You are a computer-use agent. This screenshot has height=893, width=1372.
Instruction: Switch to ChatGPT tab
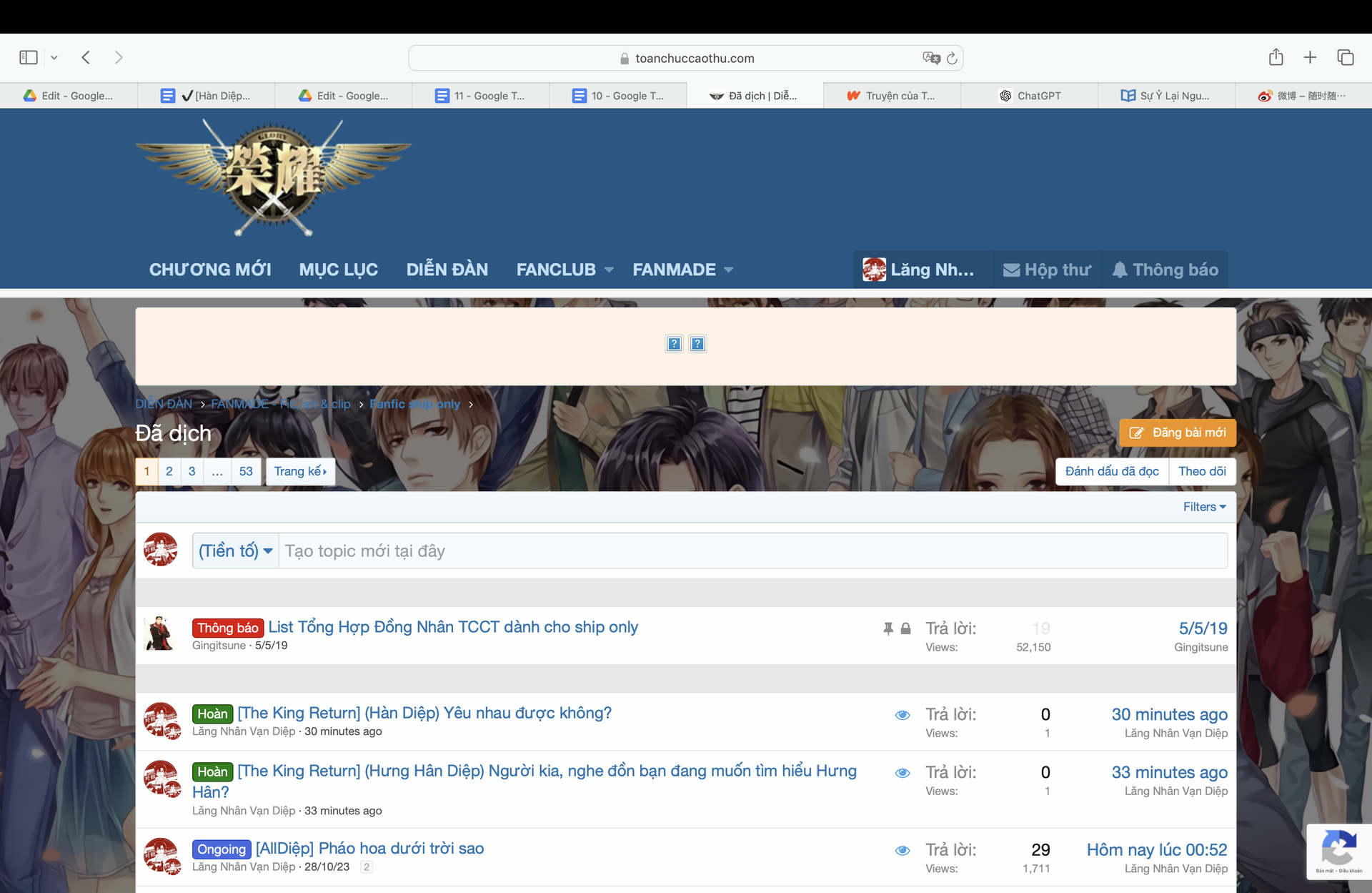coord(1029,96)
